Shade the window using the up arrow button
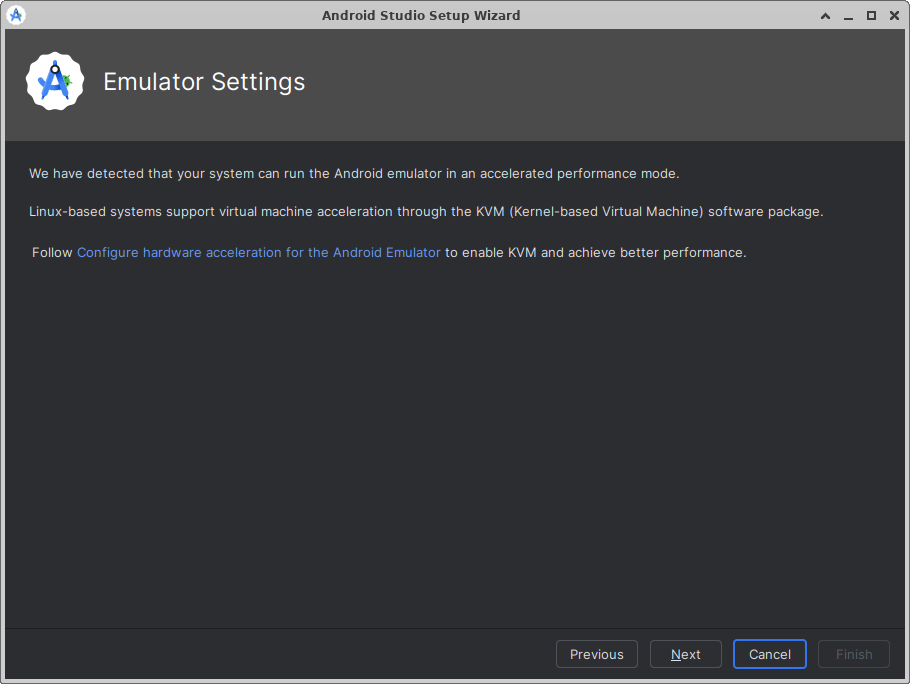The height and width of the screenshot is (684, 910). point(826,16)
